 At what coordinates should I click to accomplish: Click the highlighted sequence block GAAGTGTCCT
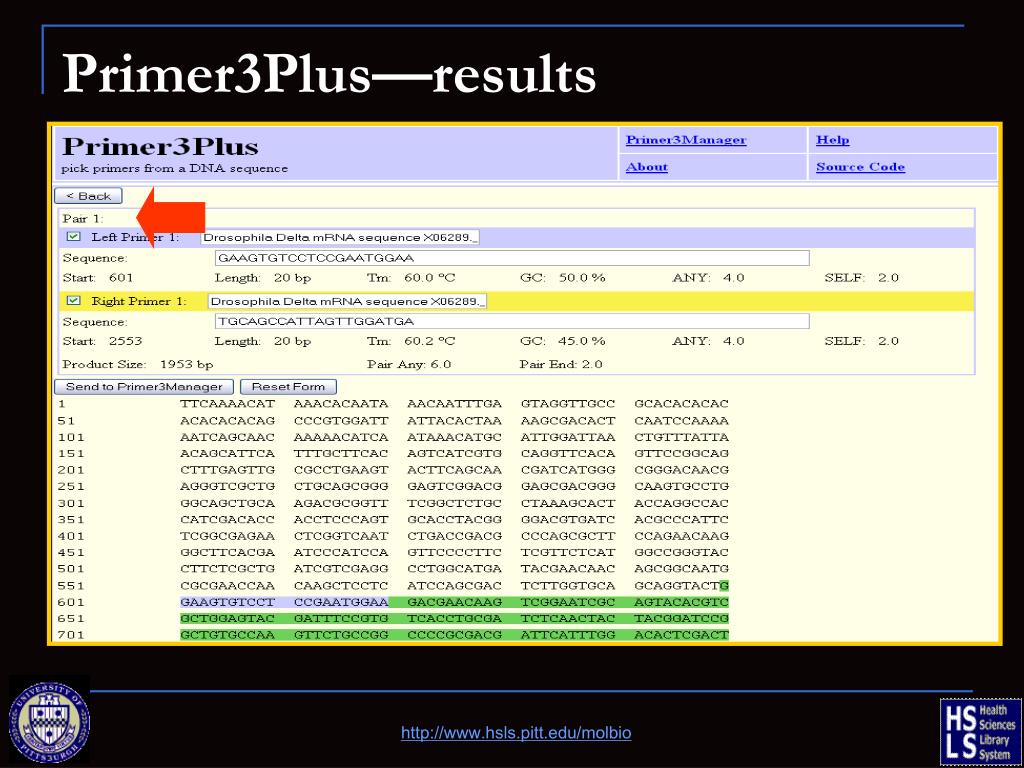click(x=227, y=602)
